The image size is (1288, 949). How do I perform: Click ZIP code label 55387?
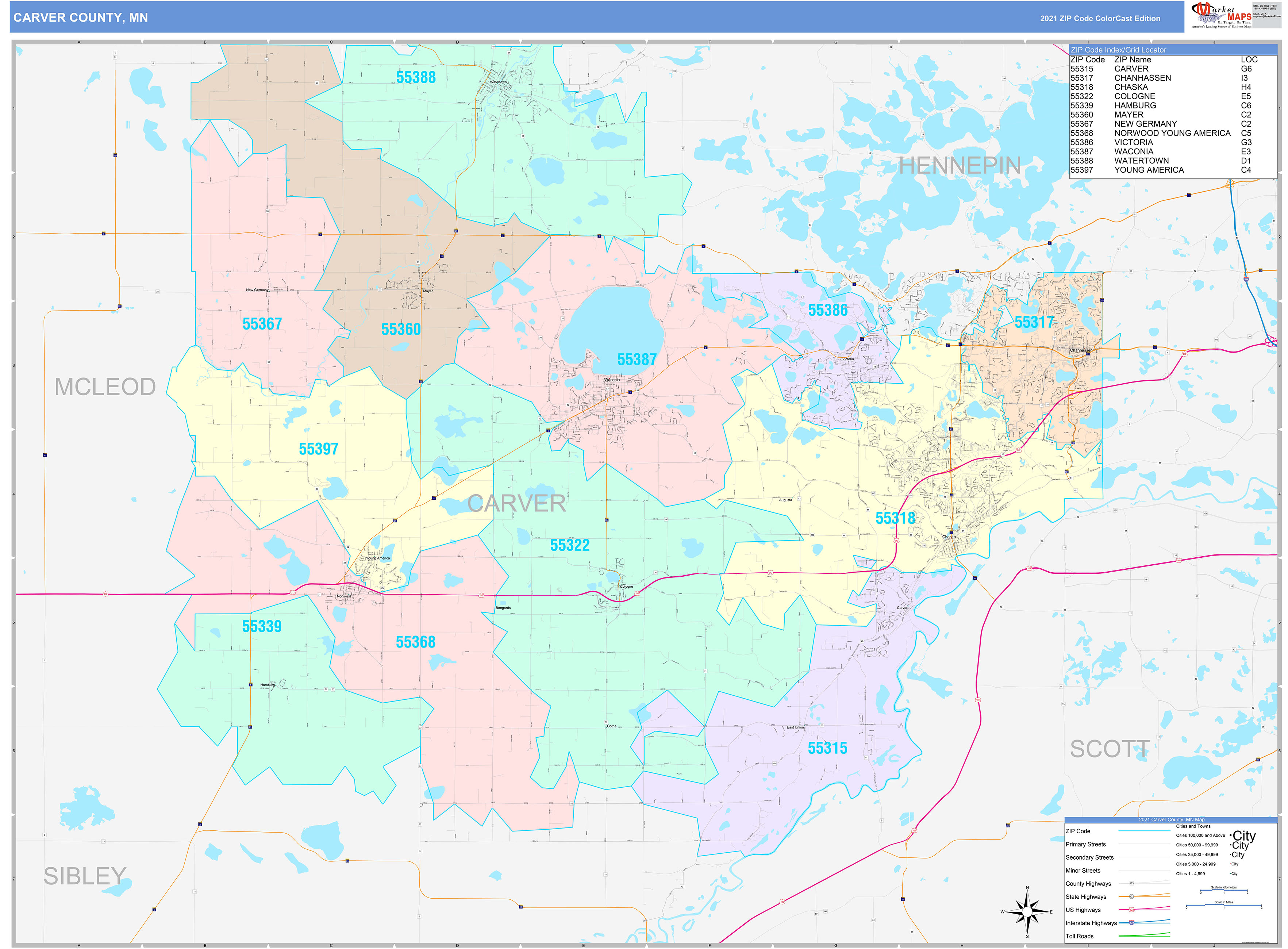[637, 360]
